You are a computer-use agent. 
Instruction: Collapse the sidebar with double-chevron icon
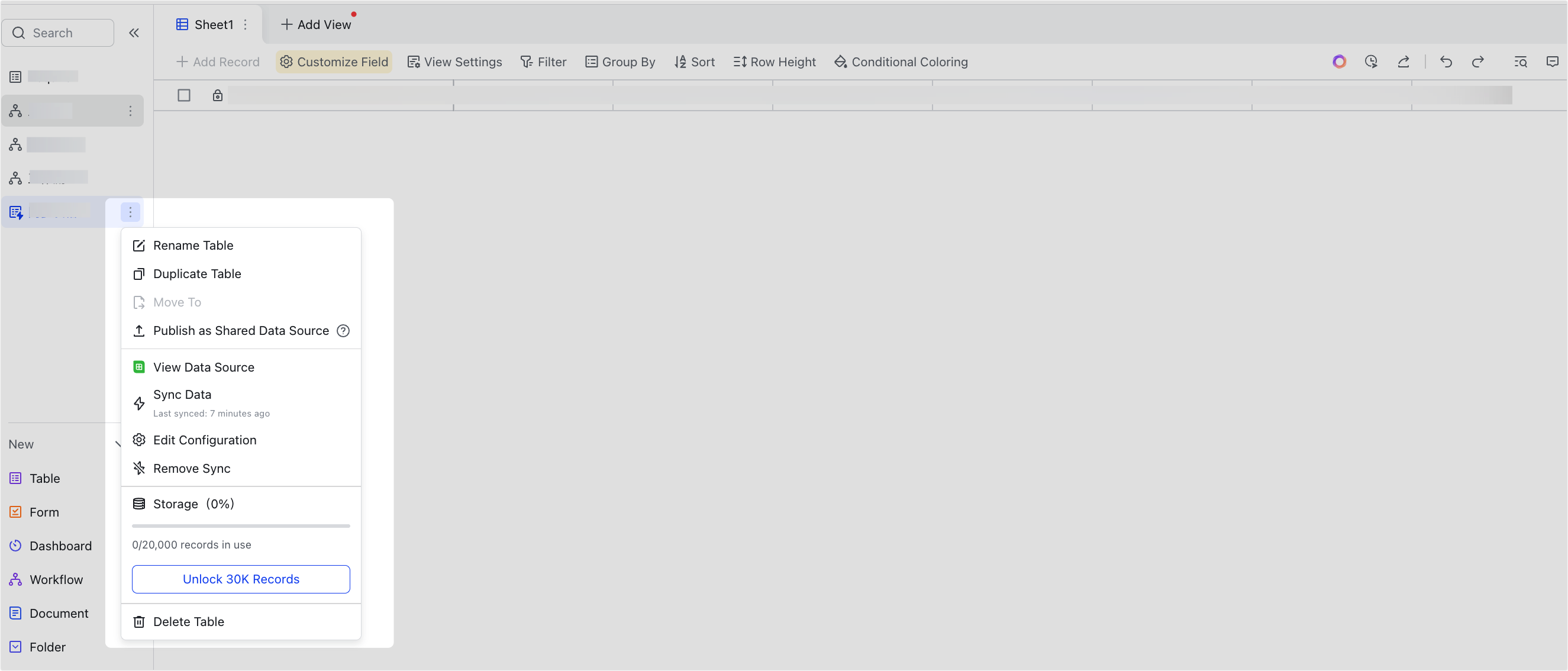click(x=134, y=33)
